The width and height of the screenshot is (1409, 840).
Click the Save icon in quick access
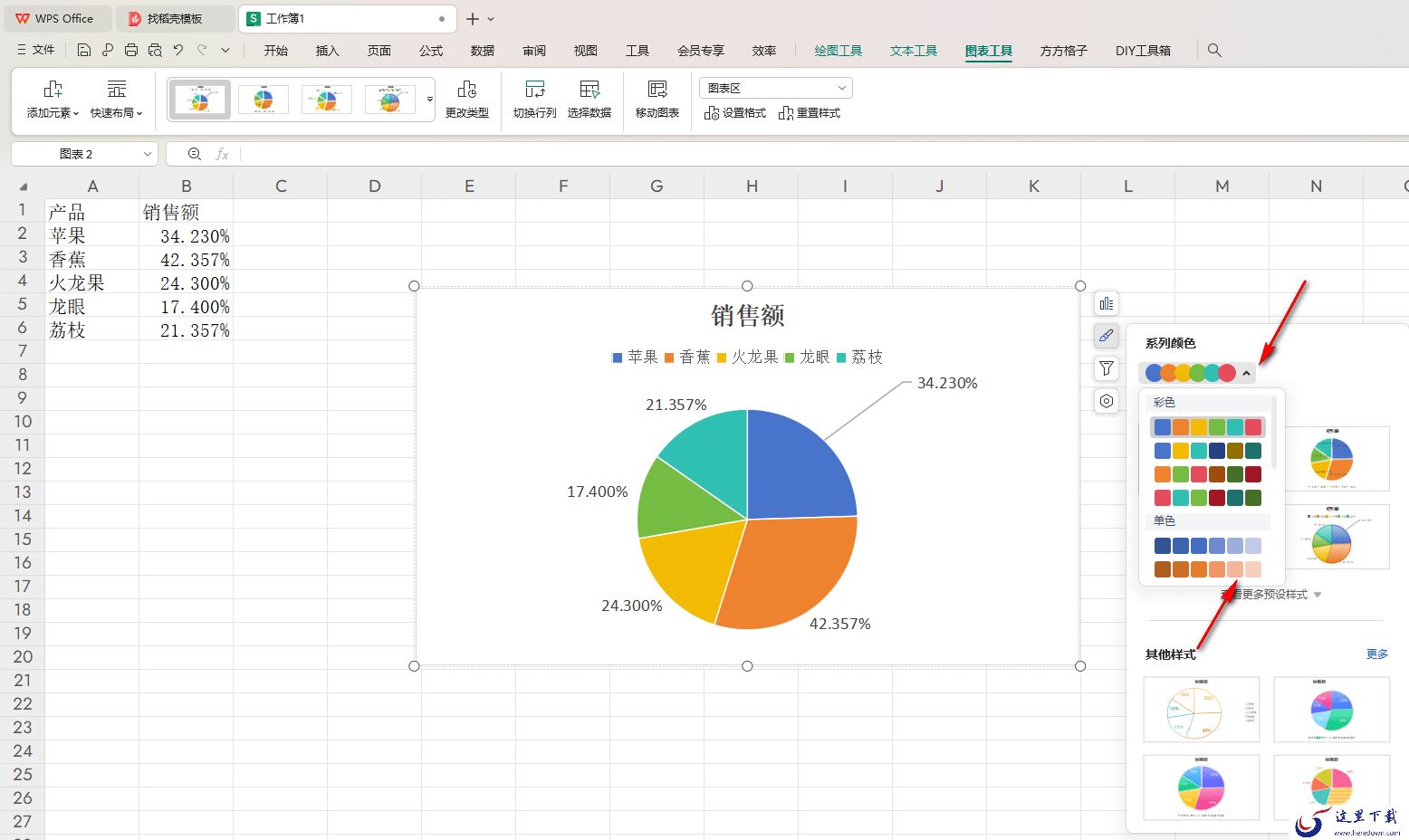tap(84, 51)
